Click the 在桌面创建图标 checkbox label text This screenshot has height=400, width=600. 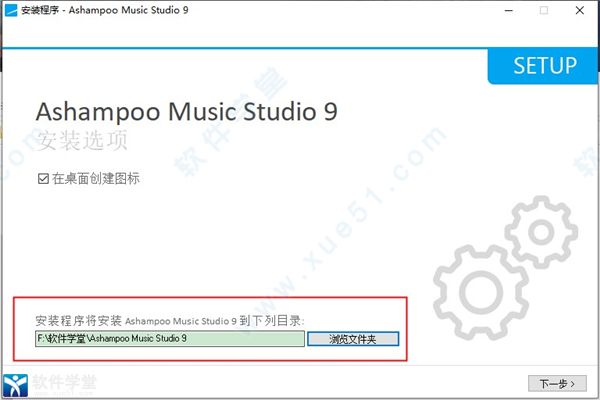(96, 178)
